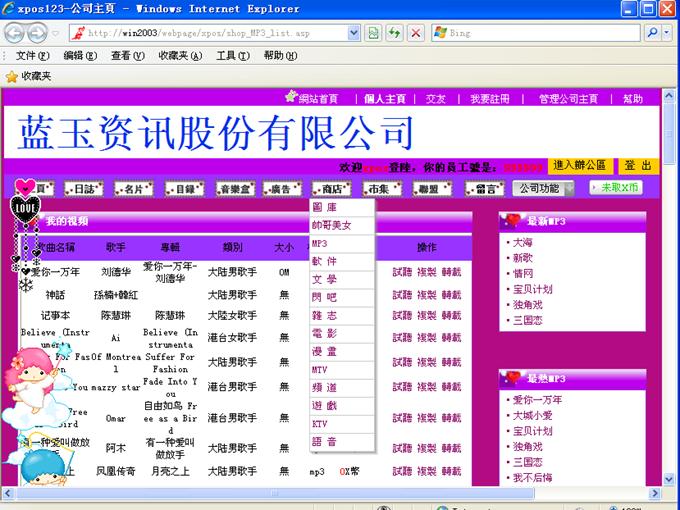Click the 登出 logout button

click(637, 166)
